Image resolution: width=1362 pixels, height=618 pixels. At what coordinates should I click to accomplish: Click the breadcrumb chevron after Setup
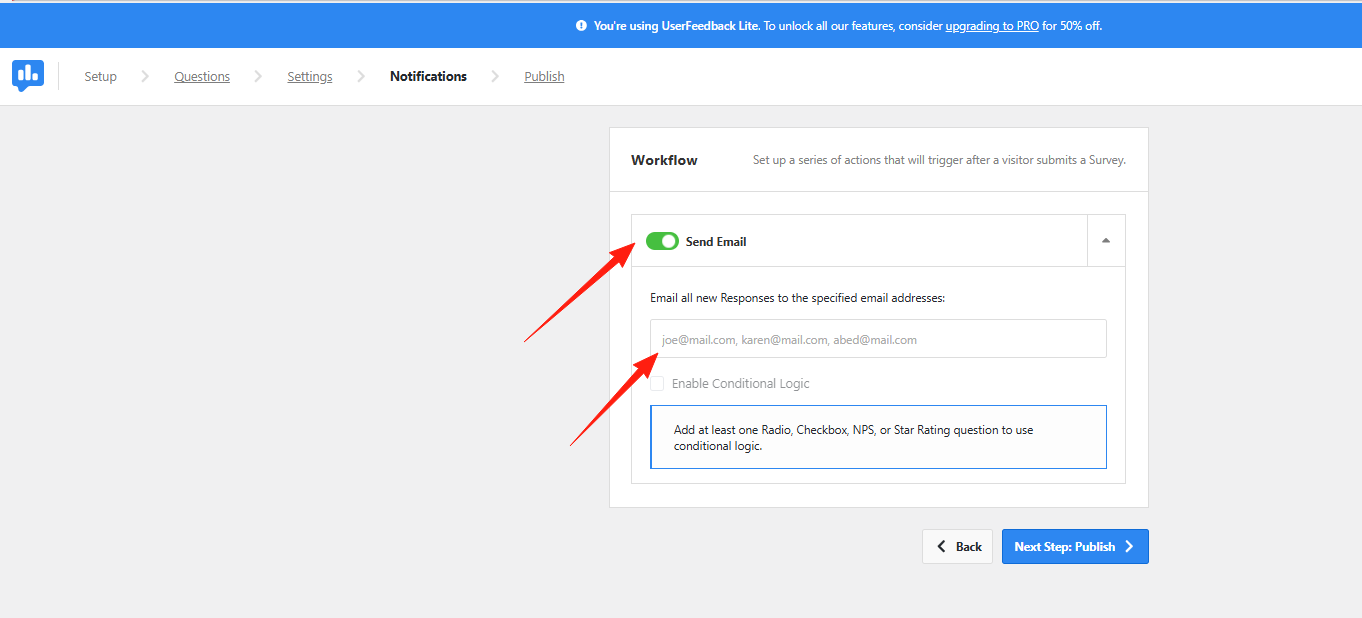(x=145, y=76)
